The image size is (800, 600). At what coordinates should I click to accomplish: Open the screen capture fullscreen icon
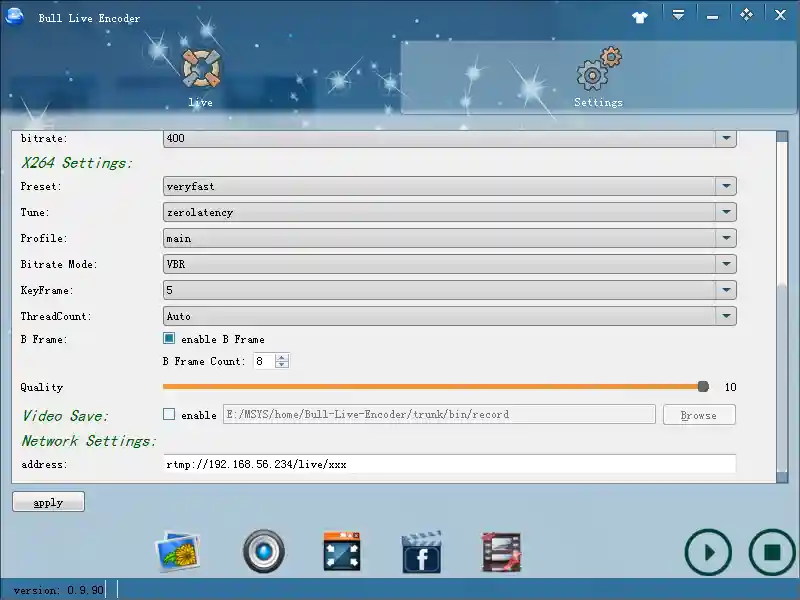(342, 552)
